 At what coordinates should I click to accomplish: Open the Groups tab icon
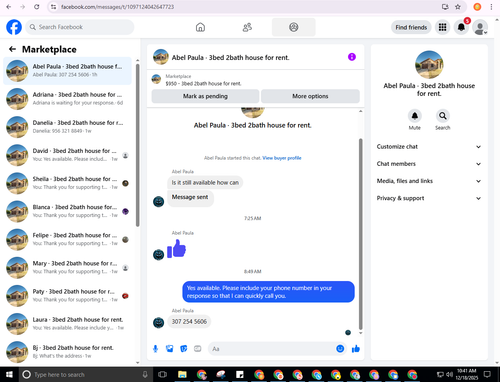[x=294, y=27]
